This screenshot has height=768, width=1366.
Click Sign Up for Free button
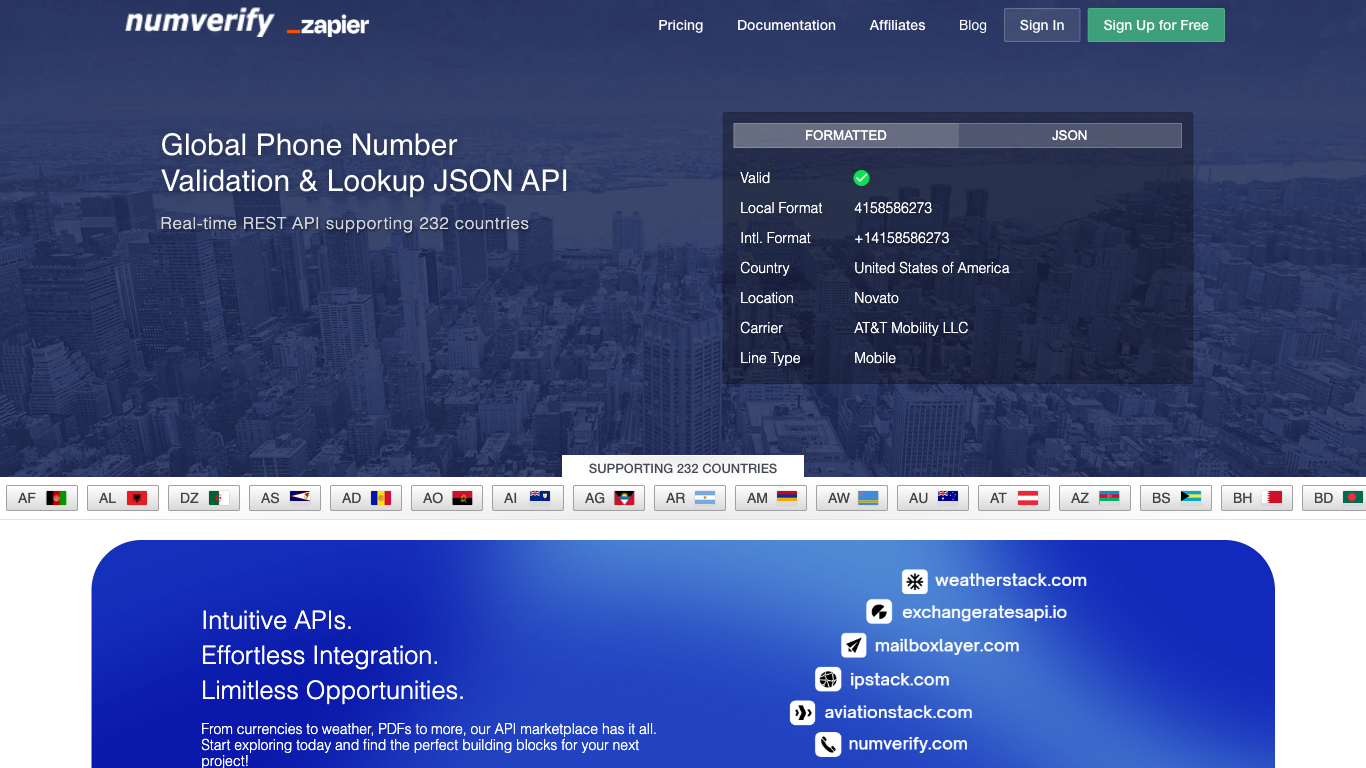coord(1156,25)
